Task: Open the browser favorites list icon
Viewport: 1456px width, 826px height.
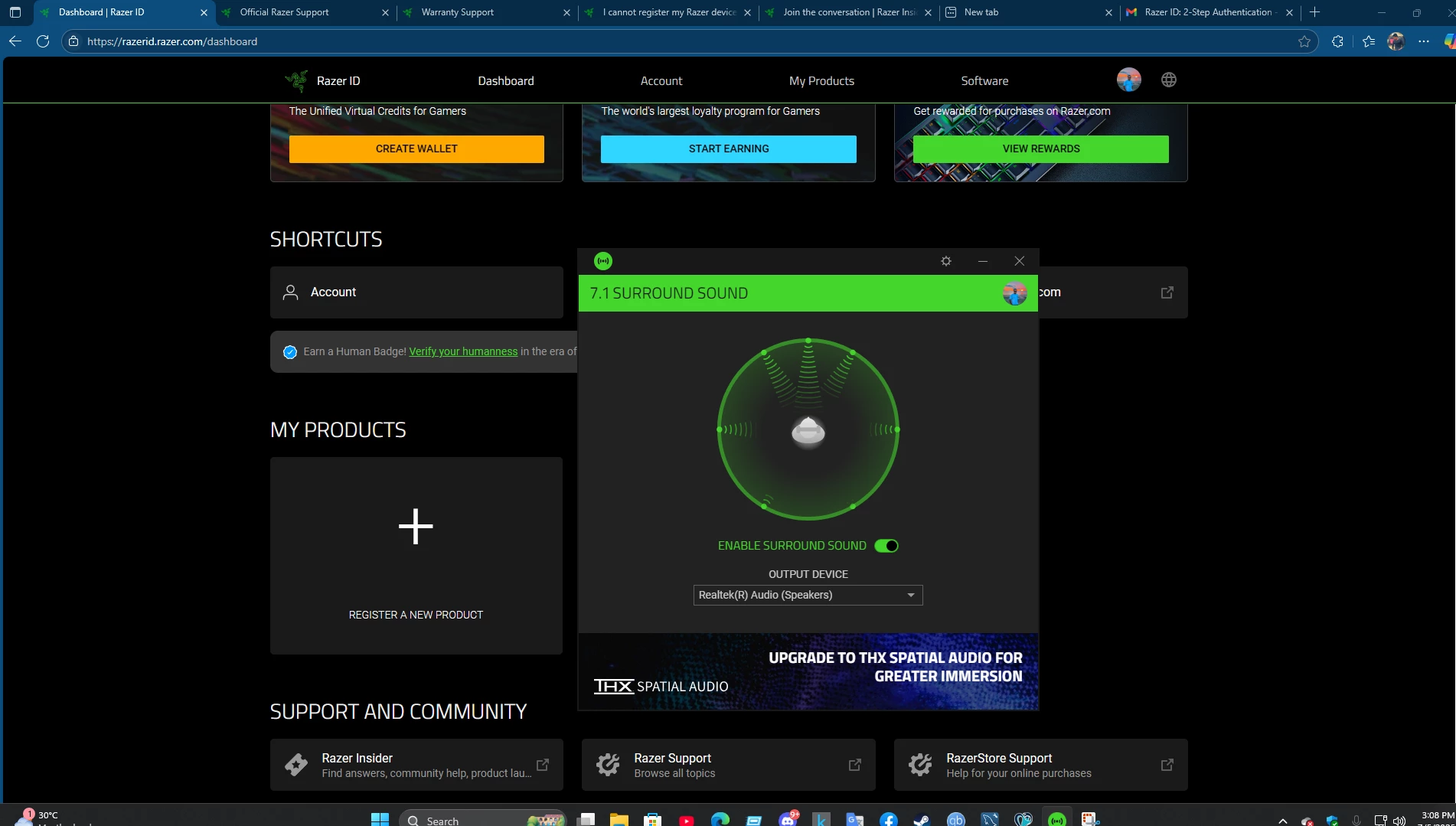Action: 1369,41
